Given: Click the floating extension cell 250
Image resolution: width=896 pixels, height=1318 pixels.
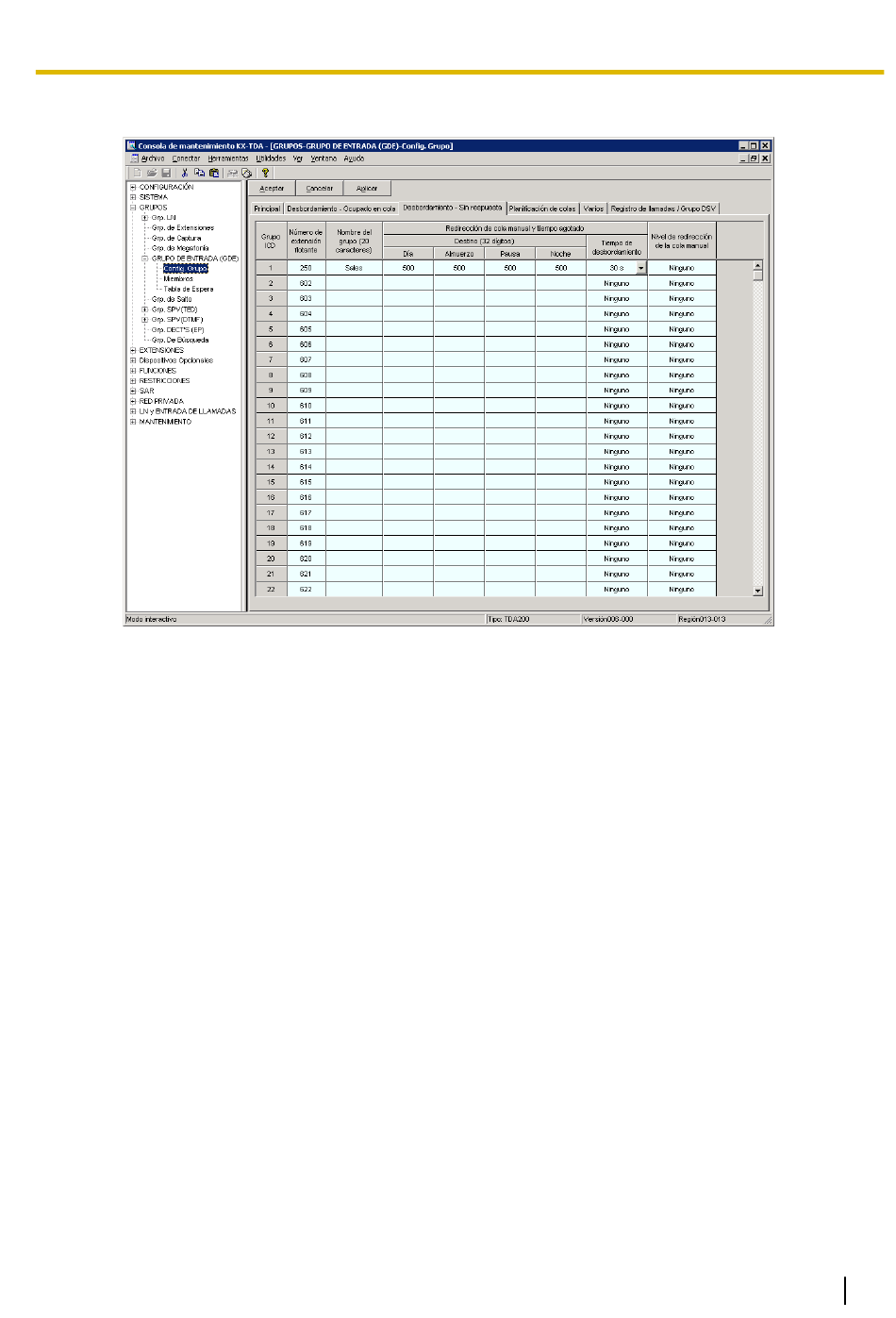Looking at the screenshot, I should (306, 268).
